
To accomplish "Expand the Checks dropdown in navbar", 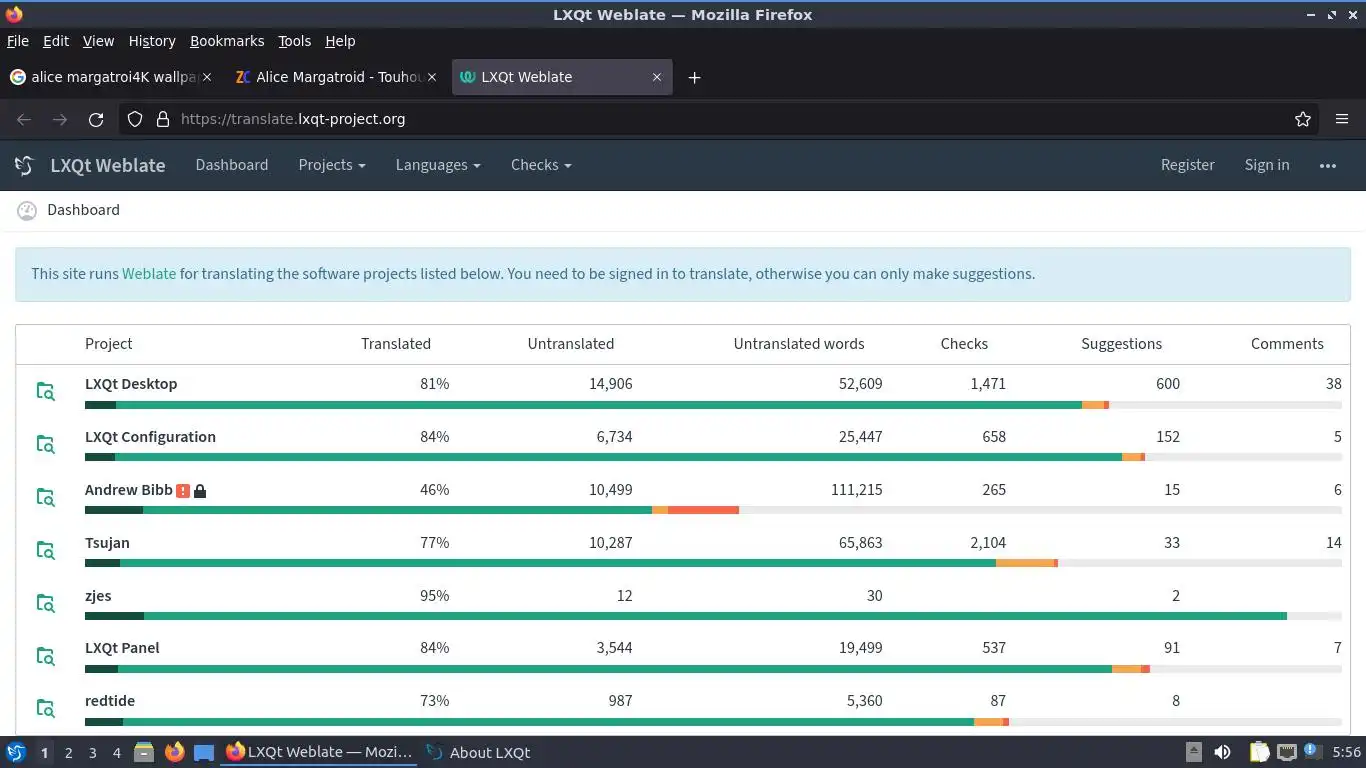I will coord(541,165).
